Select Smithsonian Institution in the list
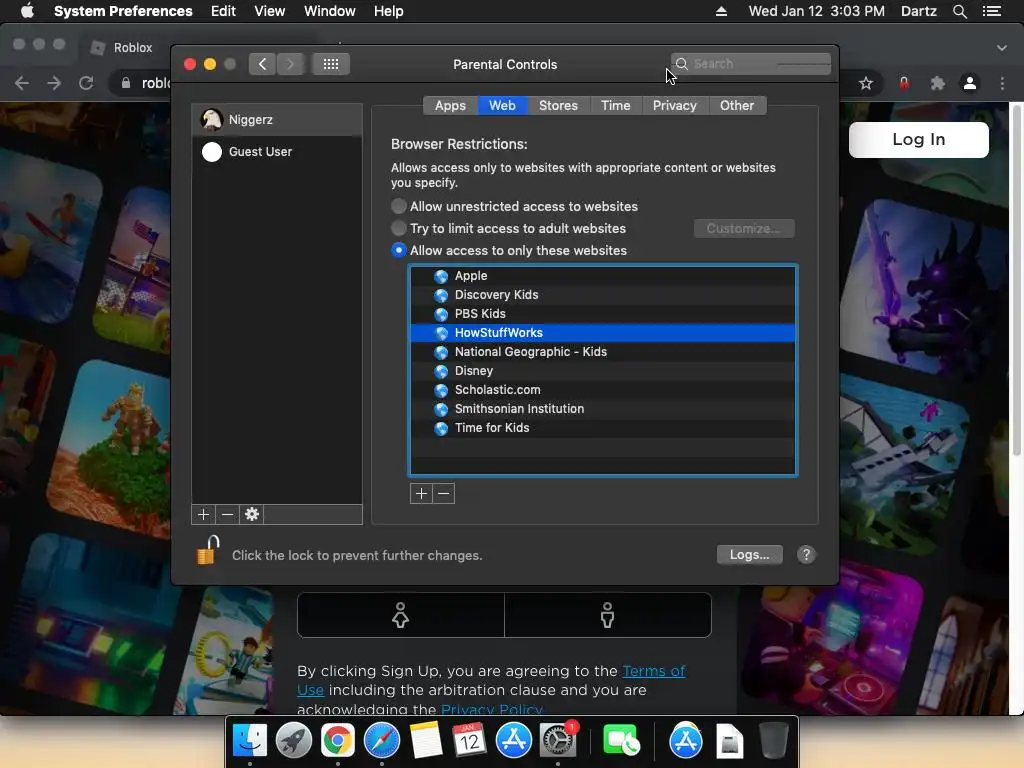Viewport: 1024px width, 768px height. pyautogui.click(x=602, y=408)
